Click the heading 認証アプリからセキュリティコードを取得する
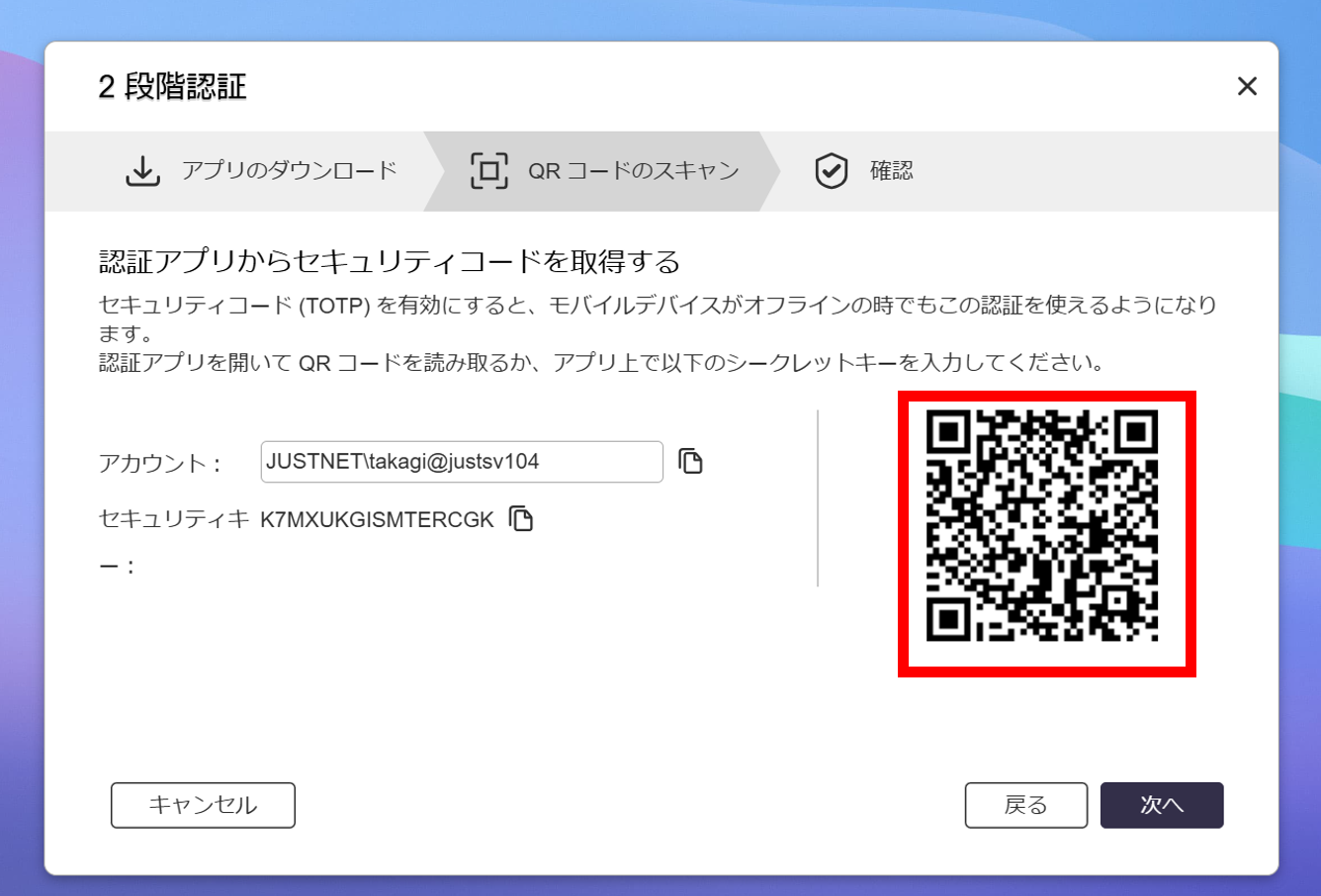1321x896 pixels. [x=390, y=262]
